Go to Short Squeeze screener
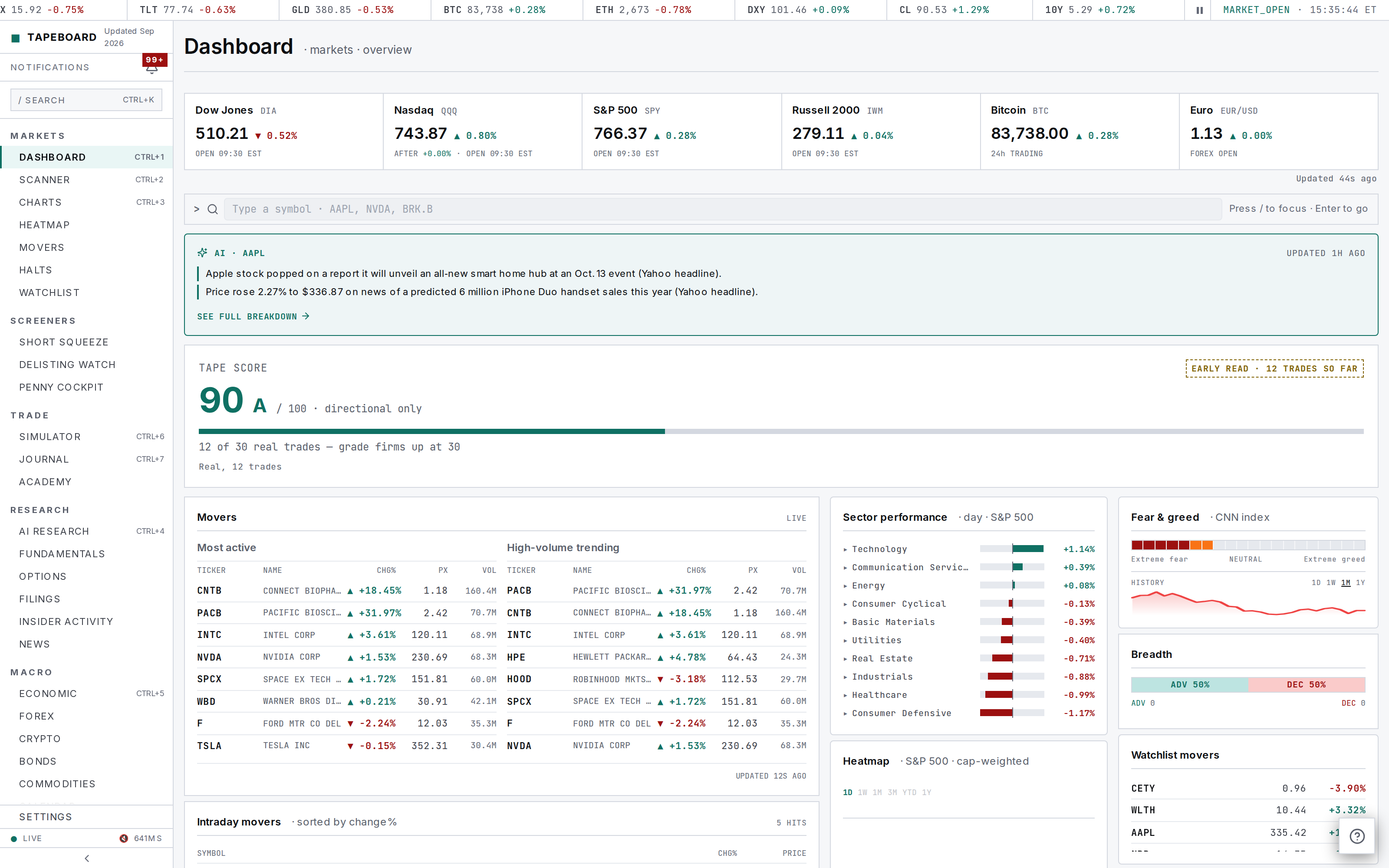This screenshot has height=868, width=1389. (x=87, y=342)
